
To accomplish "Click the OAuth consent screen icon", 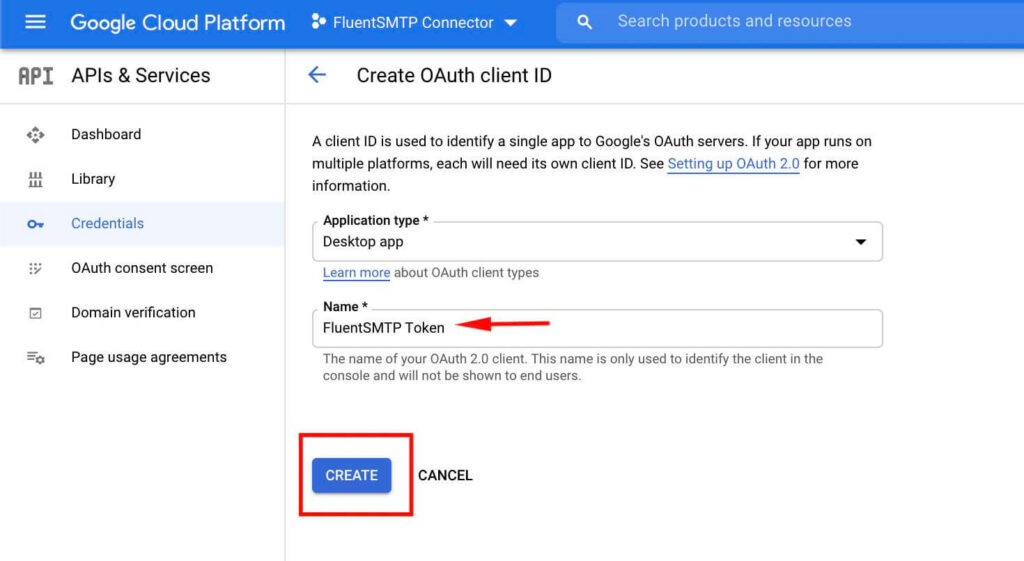I will click(35, 268).
